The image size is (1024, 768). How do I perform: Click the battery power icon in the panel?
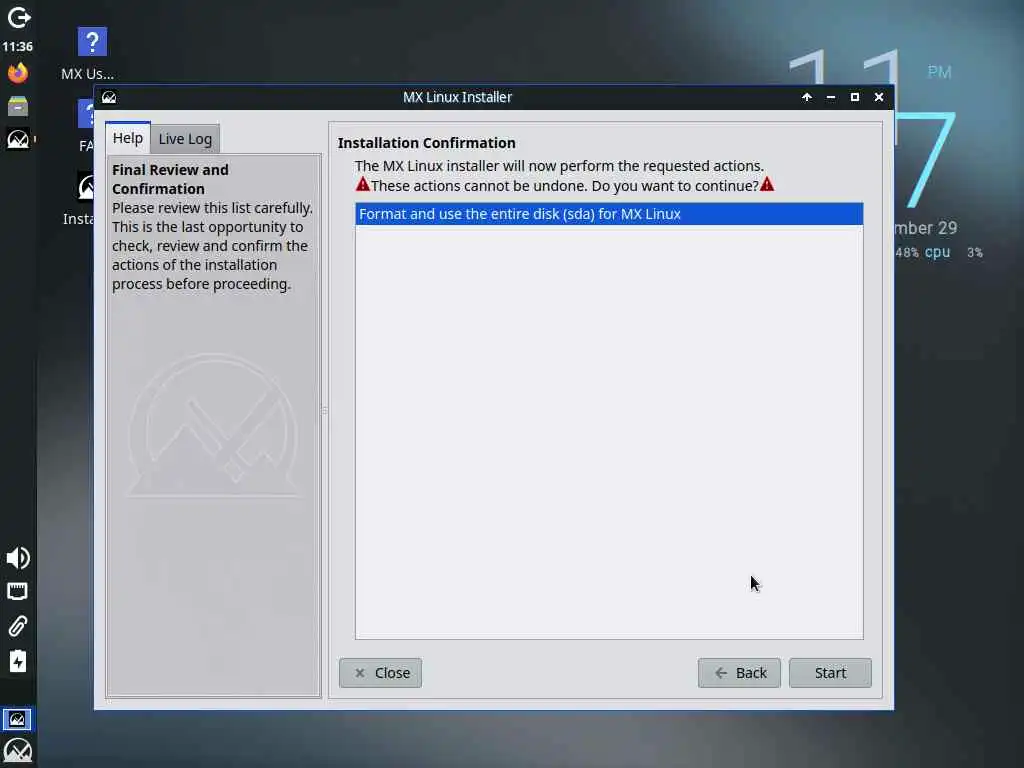[x=18, y=661]
